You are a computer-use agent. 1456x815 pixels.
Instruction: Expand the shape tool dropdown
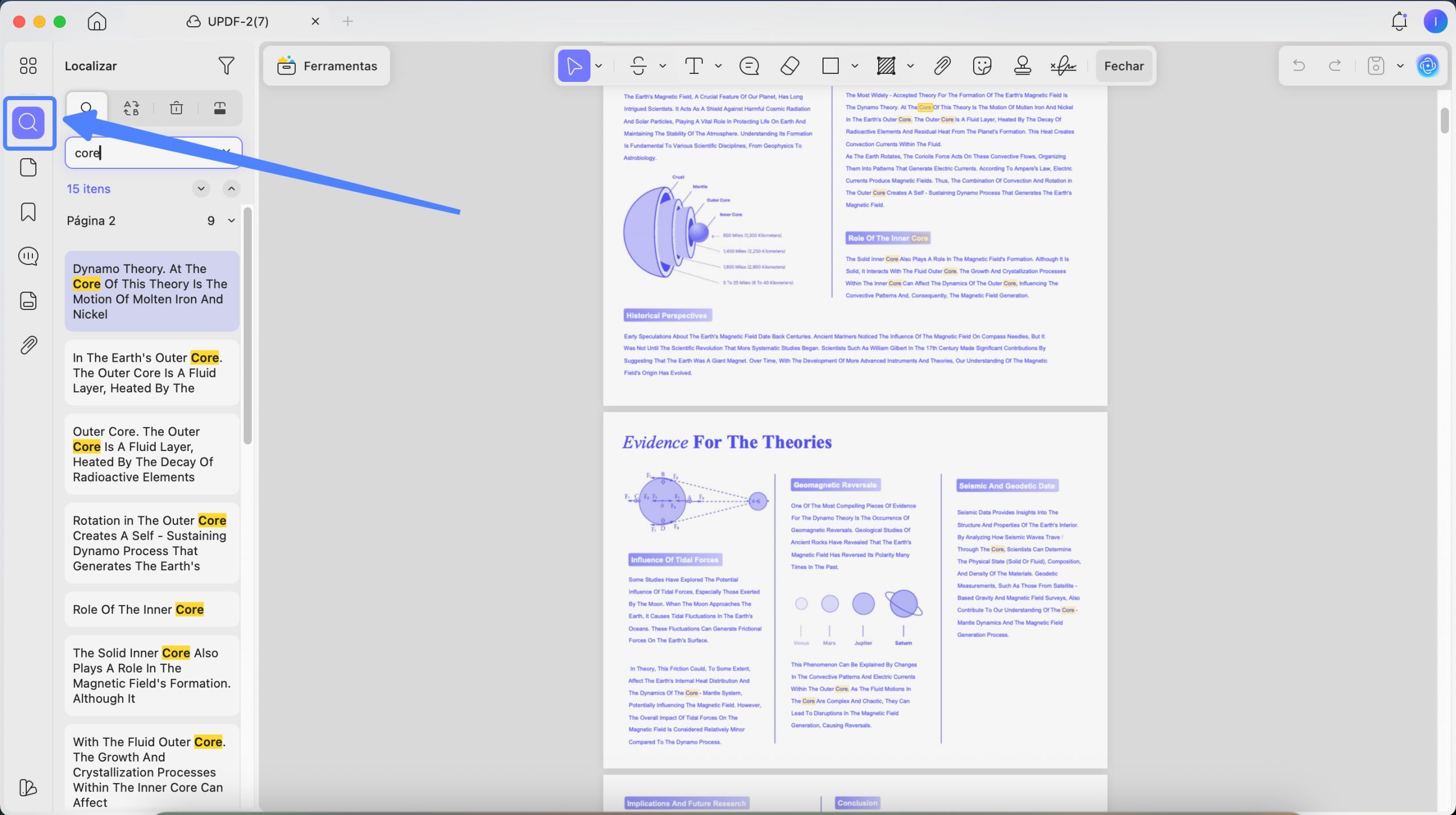coord(855,66)
